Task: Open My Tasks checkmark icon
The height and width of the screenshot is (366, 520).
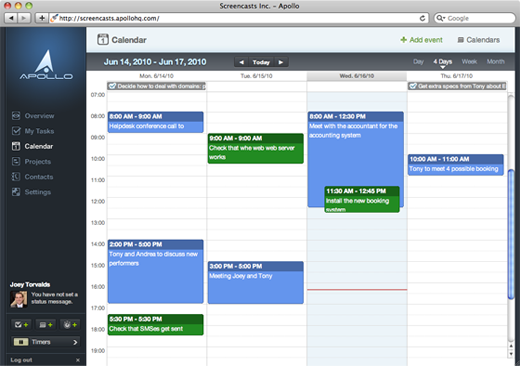Action: [16, 131]
